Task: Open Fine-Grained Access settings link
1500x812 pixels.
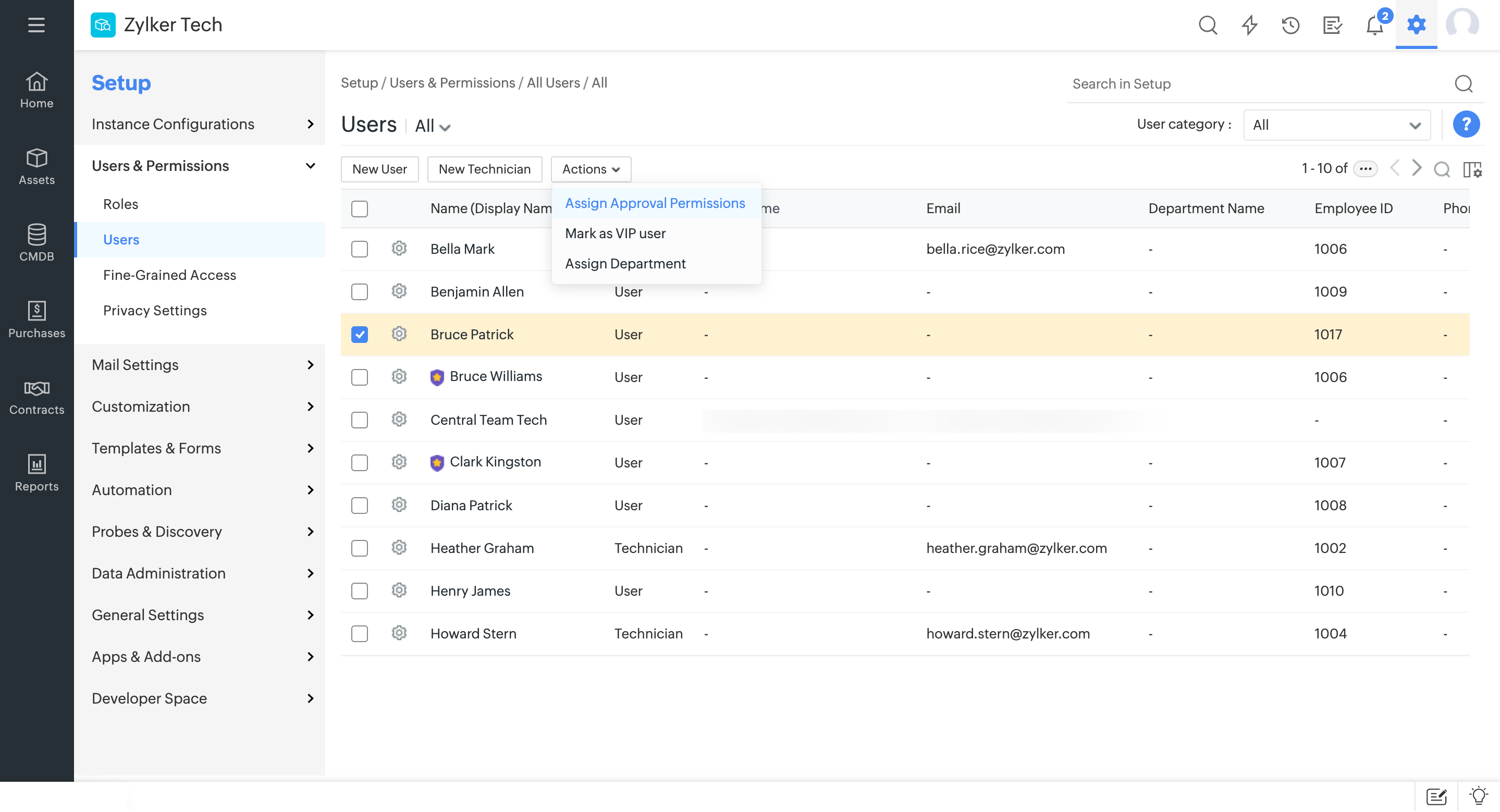Action: 169,275
